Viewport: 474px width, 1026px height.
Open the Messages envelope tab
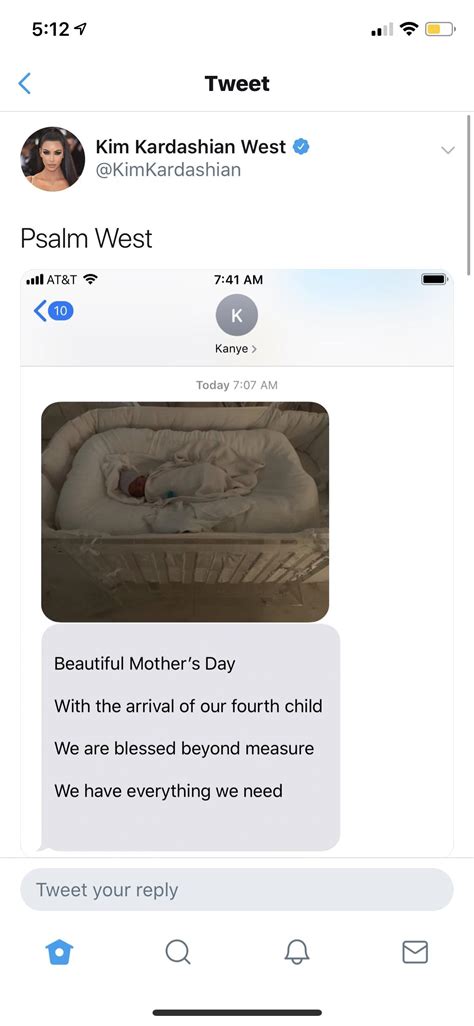point(414,952)
